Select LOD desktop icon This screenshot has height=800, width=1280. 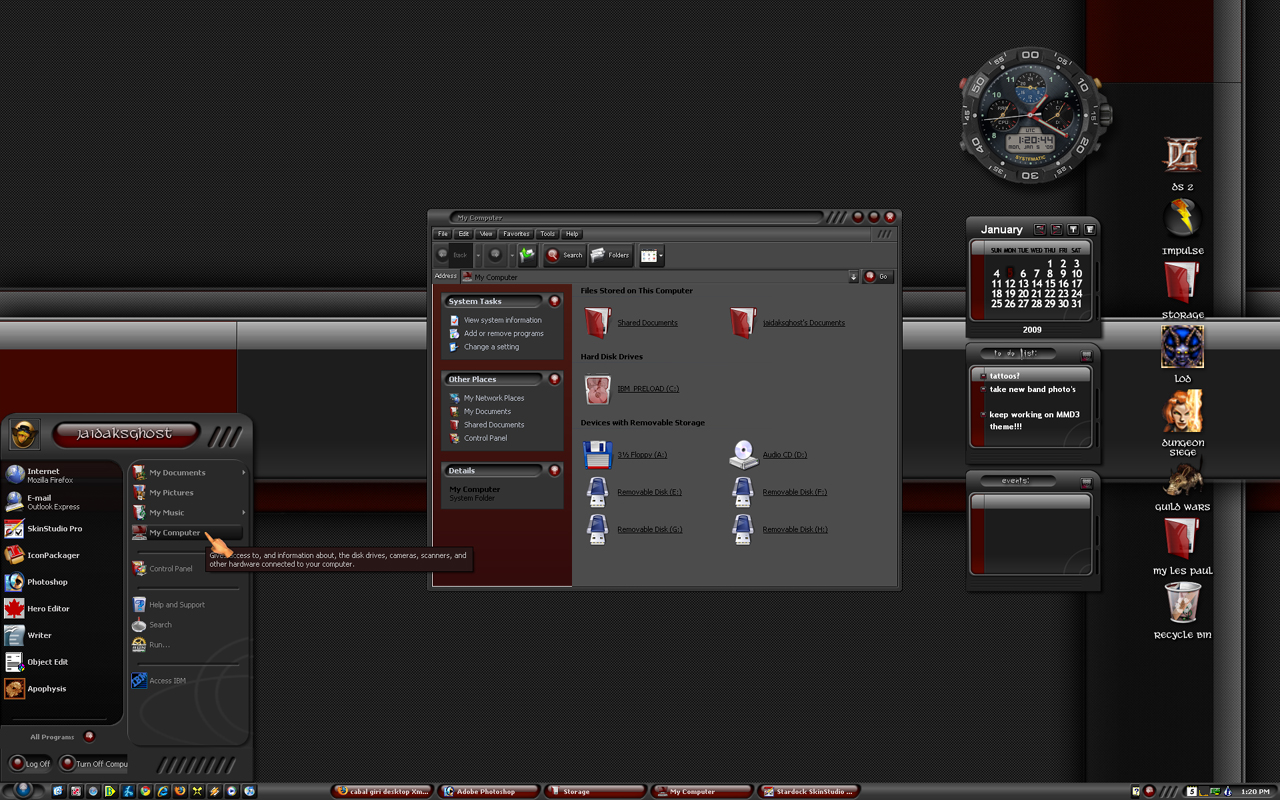pyautogui.click(x=1182, y=354)
